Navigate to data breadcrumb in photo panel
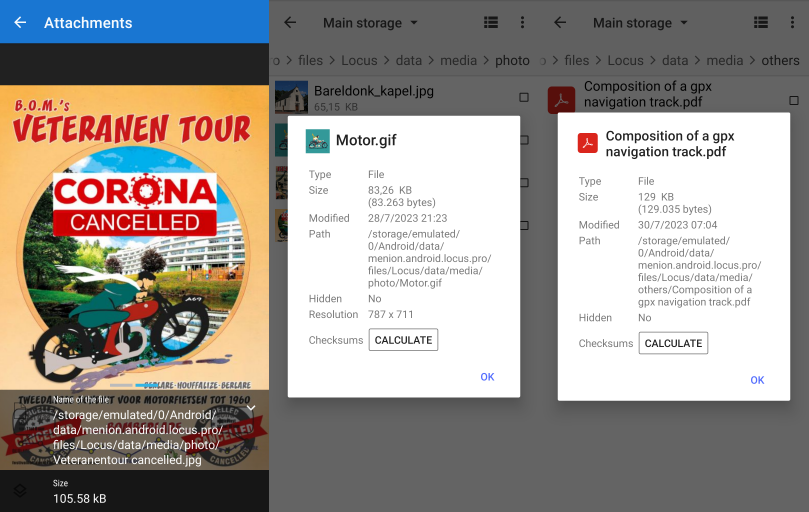The image size is (809, 512). pos(409,60)
